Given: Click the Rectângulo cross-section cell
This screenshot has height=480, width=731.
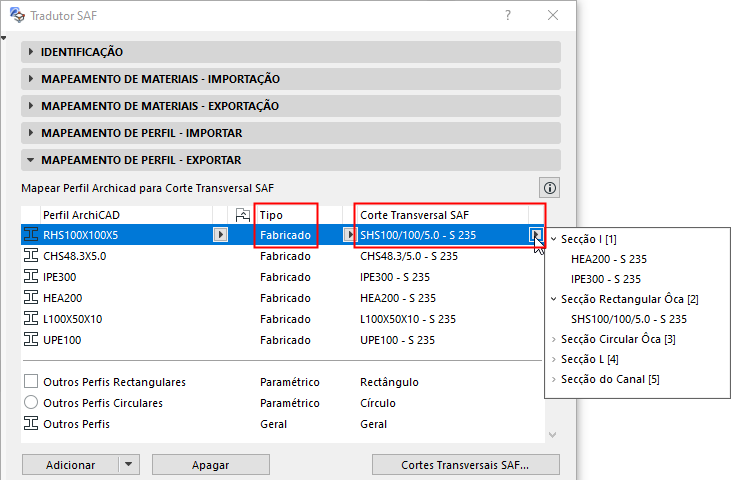Looking at the screenshot, I should (389, 382).
